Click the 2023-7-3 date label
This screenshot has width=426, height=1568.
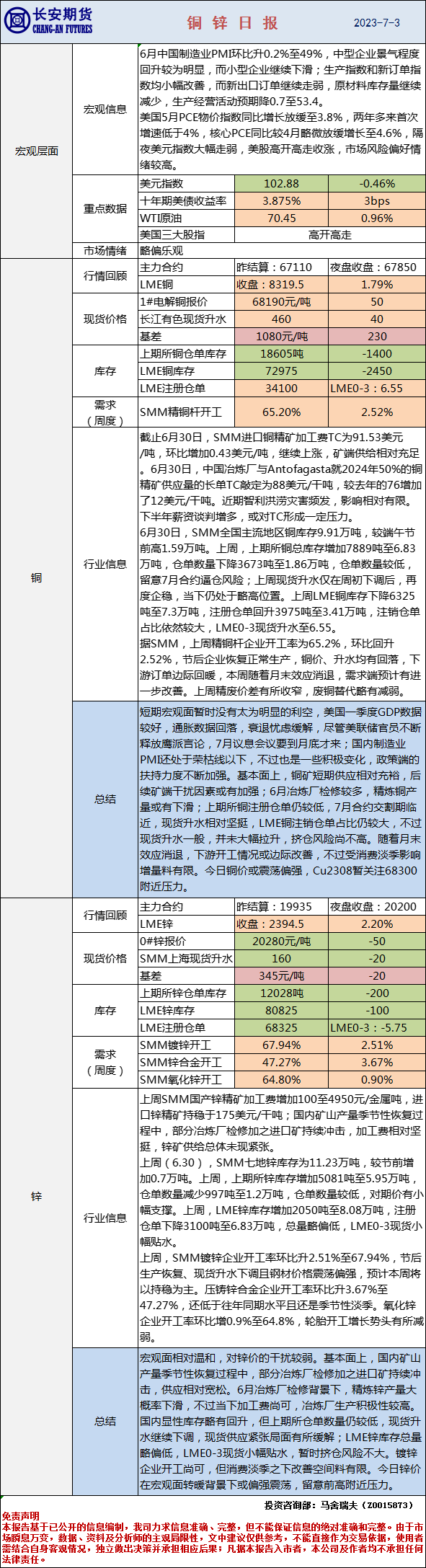[376, 23]
